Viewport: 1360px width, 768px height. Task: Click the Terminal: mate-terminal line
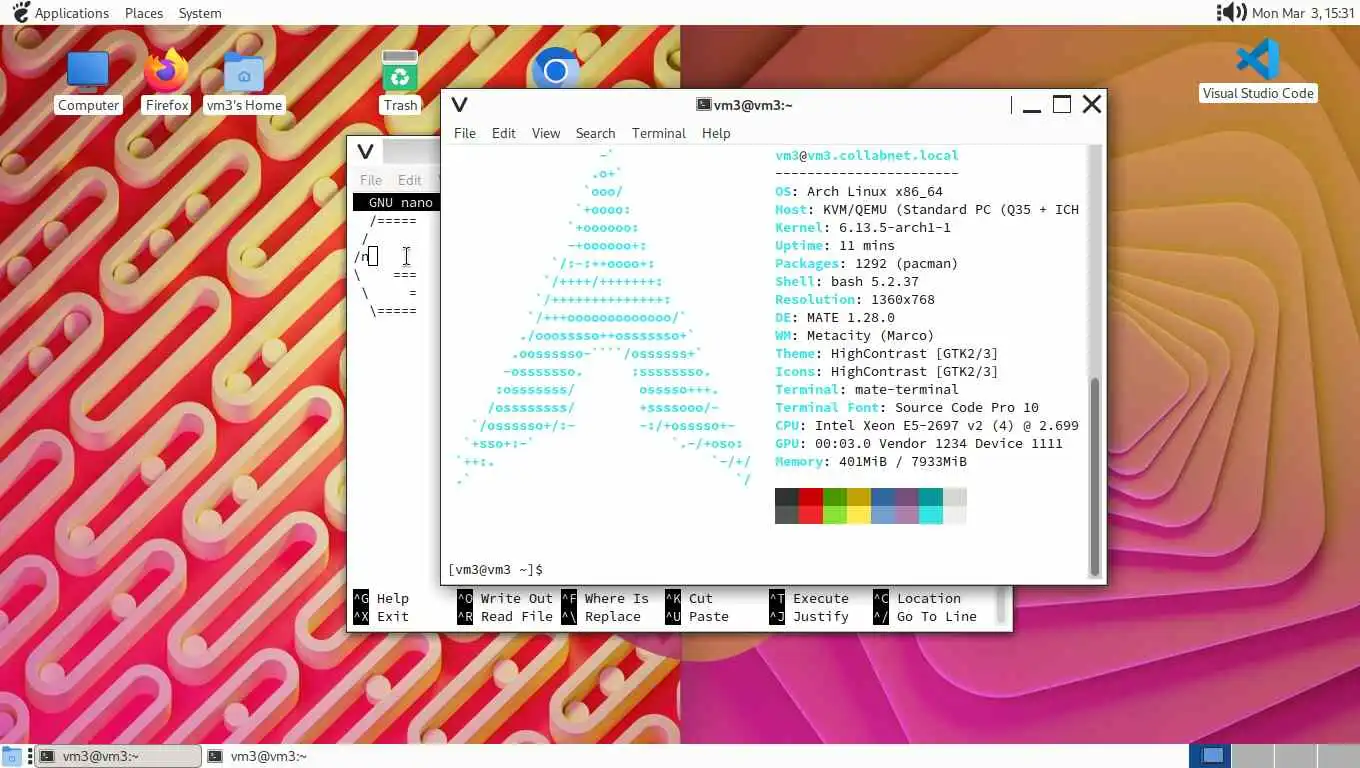pos(867,389)
